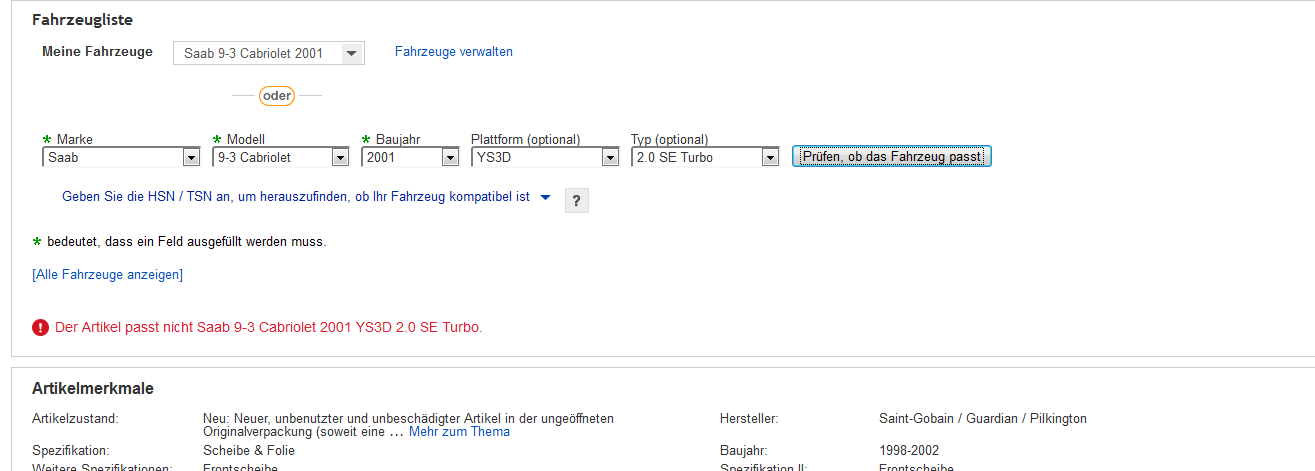Open the Plattform dropdown showing YS3D
1315x471 pixels.
545,157
